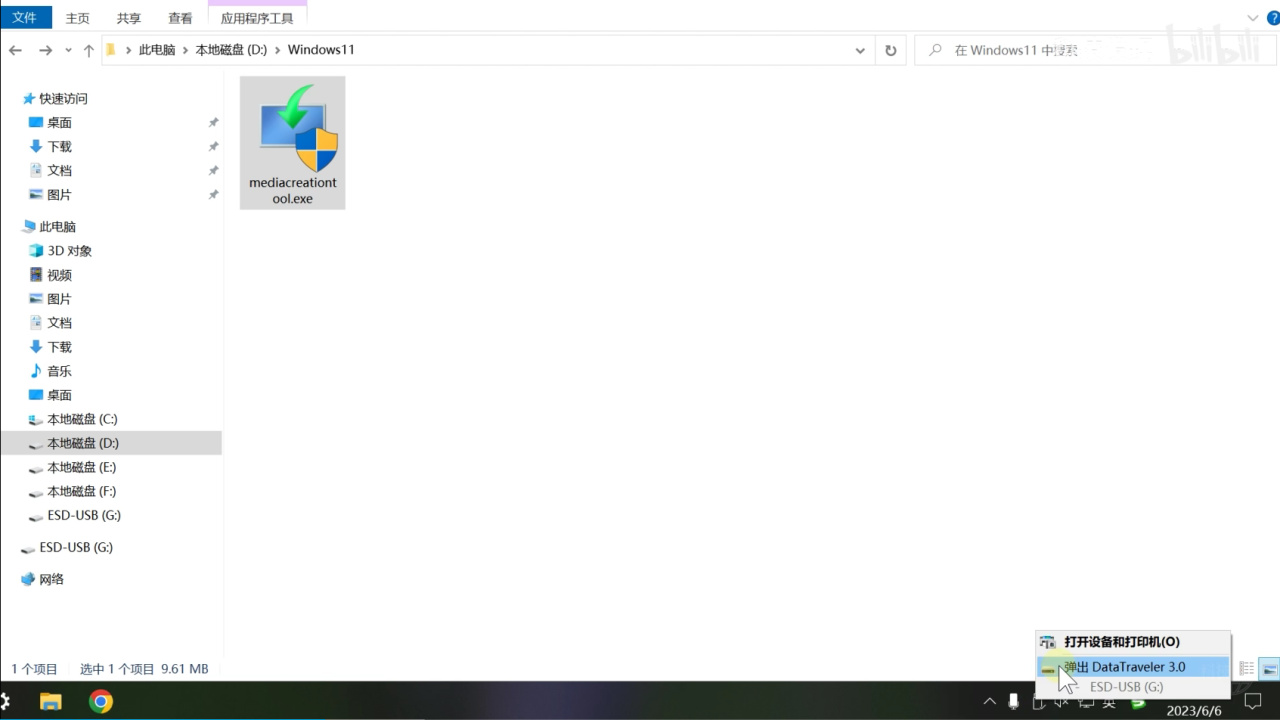Click Windows11 in the address bar path

tap(321, 50)
